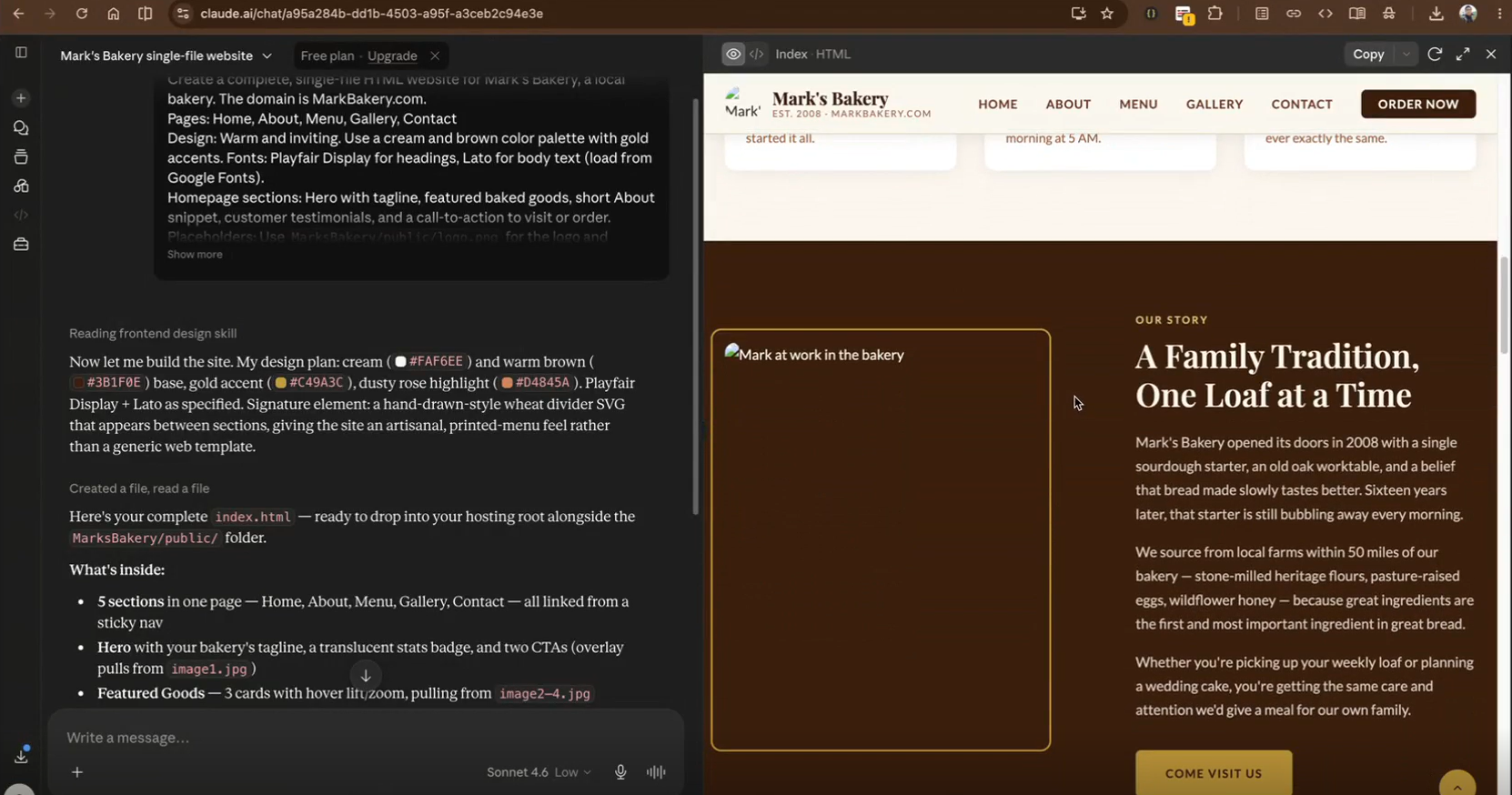Switch the artifact to code view
The height and width of the screenshot is (795, 1512).
757,54
